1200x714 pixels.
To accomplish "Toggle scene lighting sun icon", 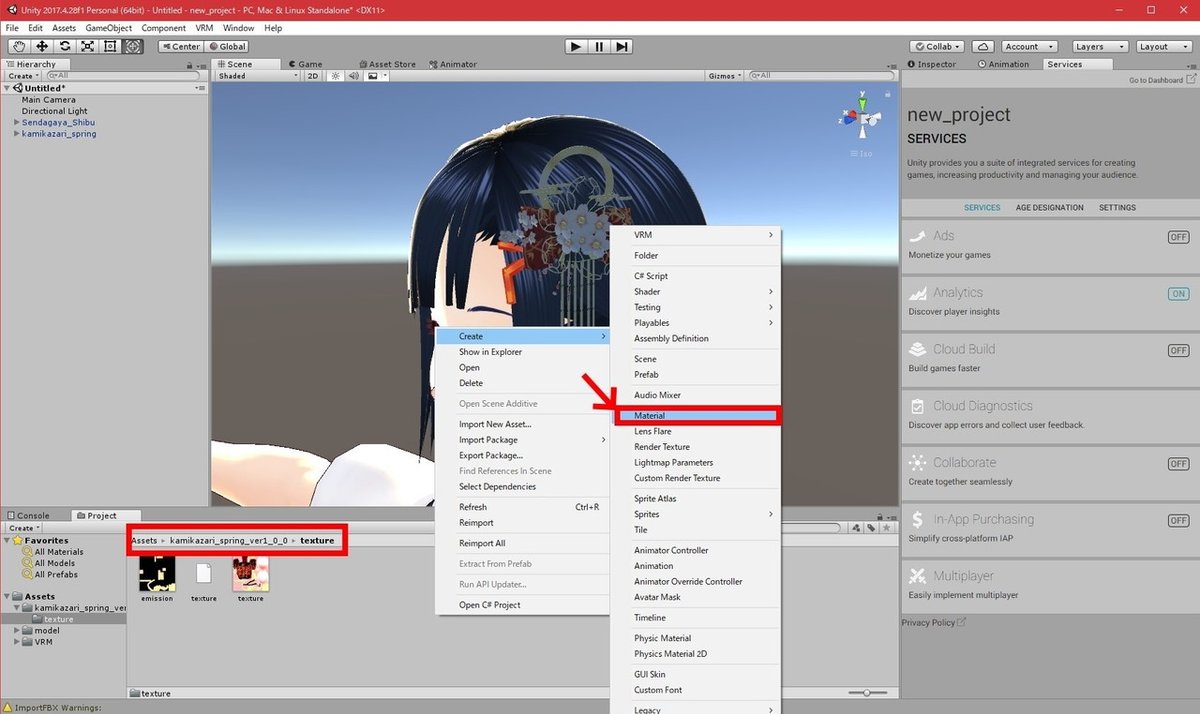I will click(x=336, y=76).
